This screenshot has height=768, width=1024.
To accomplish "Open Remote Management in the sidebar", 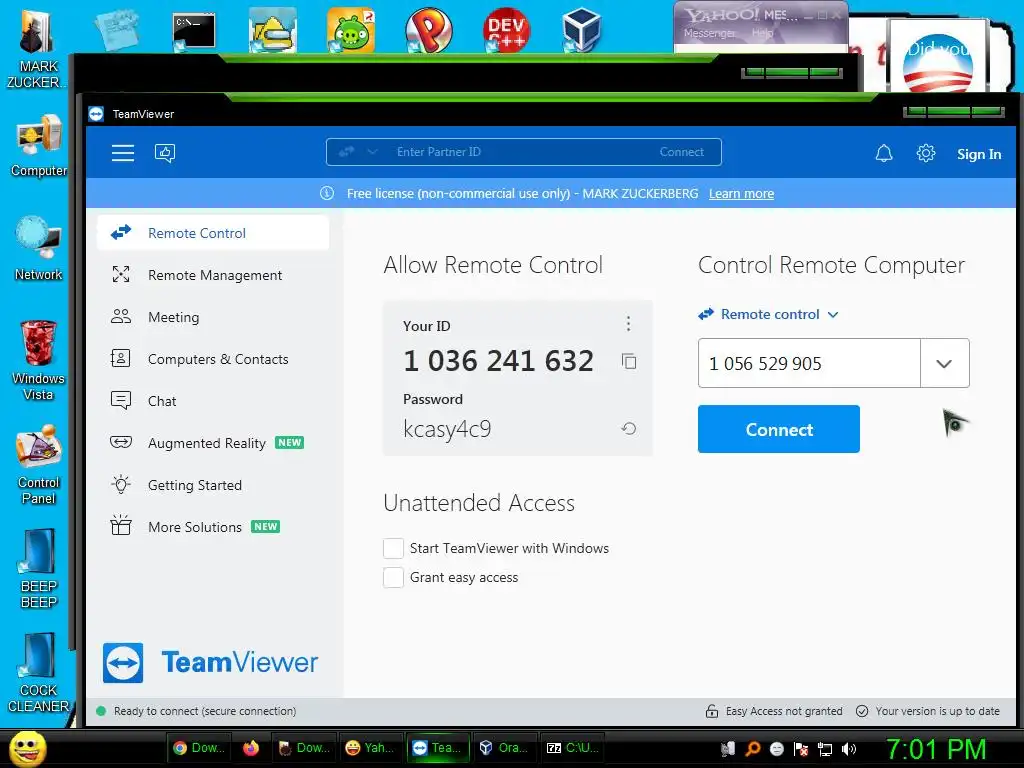I will click(x=213, y=275).
